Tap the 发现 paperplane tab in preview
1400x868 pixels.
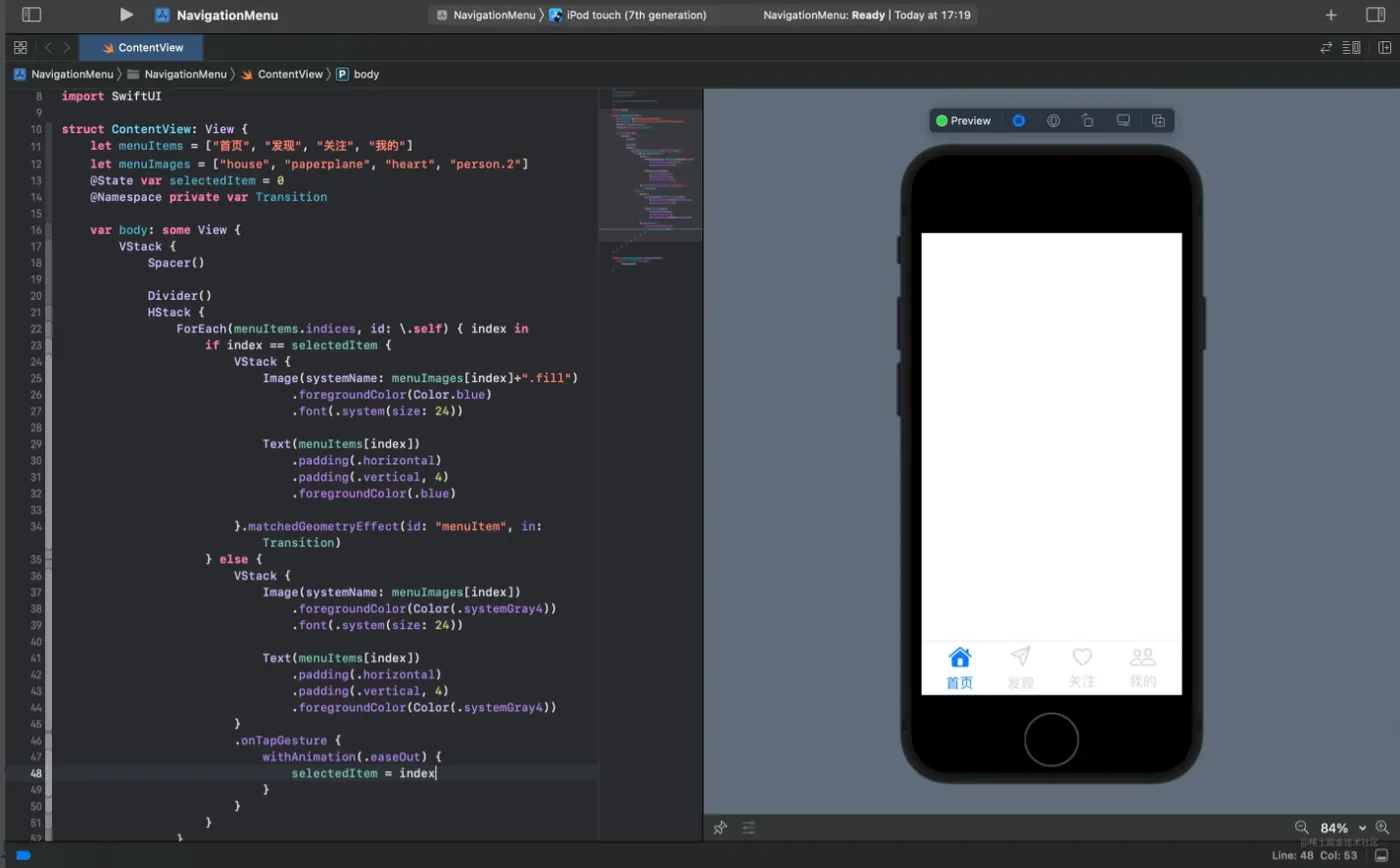point(1020,668)
